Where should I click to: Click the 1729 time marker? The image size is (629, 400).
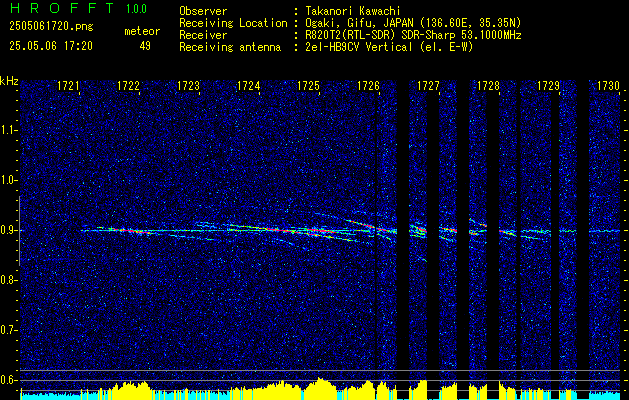point(548,86)
